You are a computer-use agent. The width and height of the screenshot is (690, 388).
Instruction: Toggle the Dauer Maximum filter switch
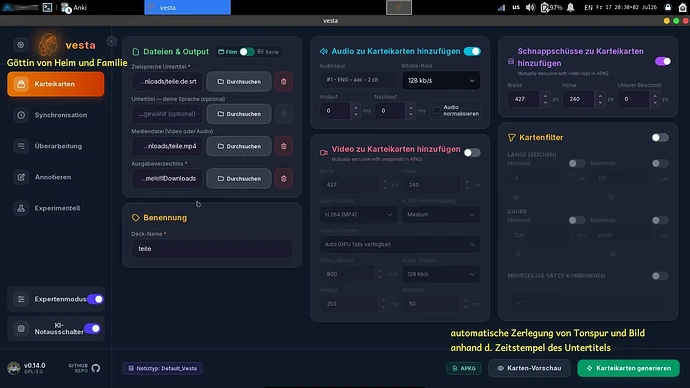tap(660, 220)
